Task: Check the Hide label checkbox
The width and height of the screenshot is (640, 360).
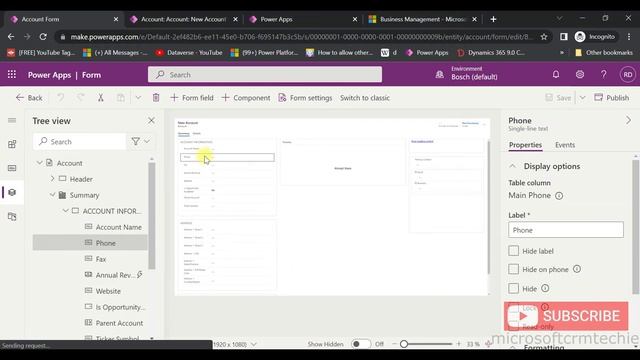Action: 513,251
